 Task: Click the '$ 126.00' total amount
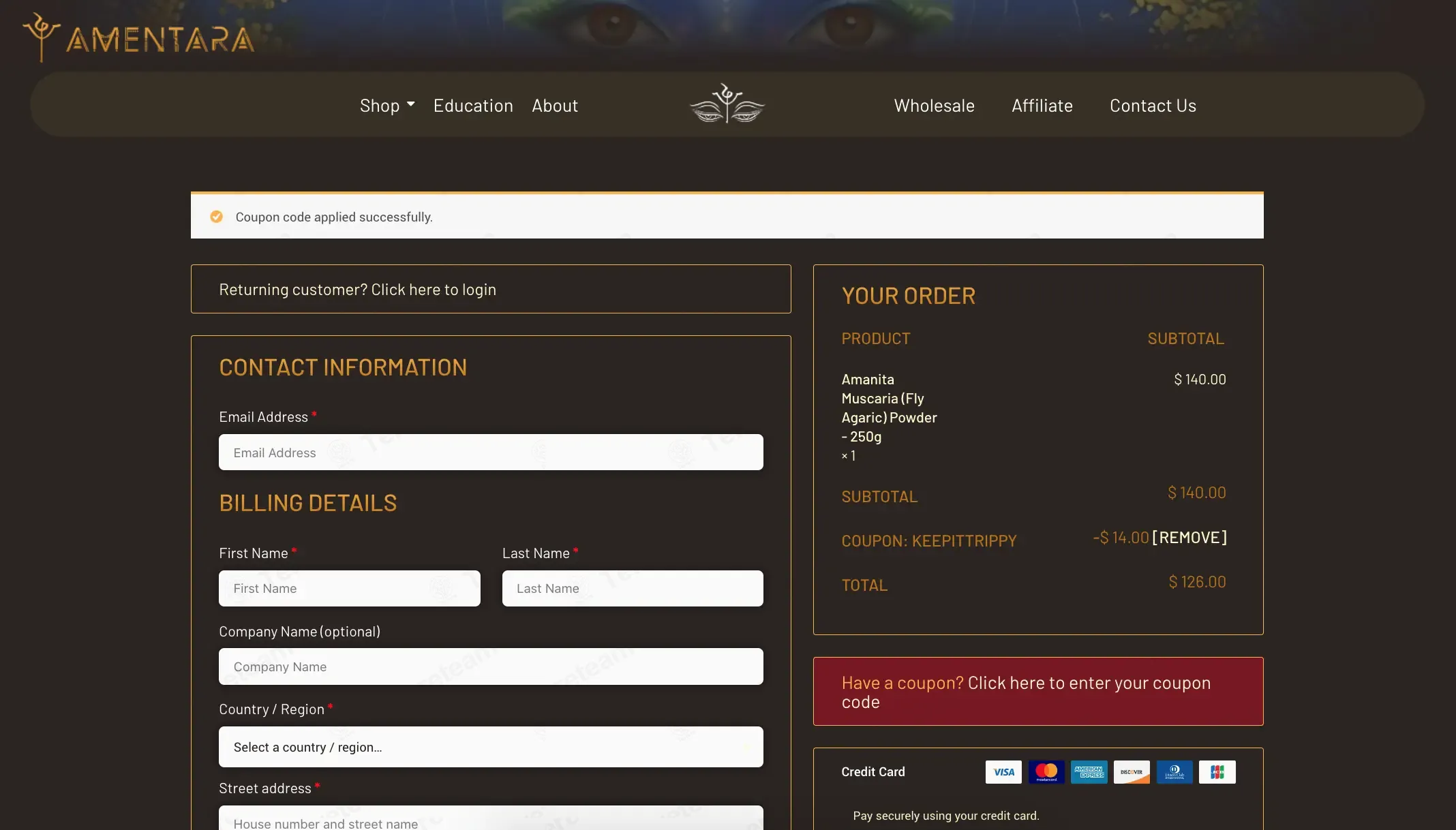click(x=1197, y=582)
